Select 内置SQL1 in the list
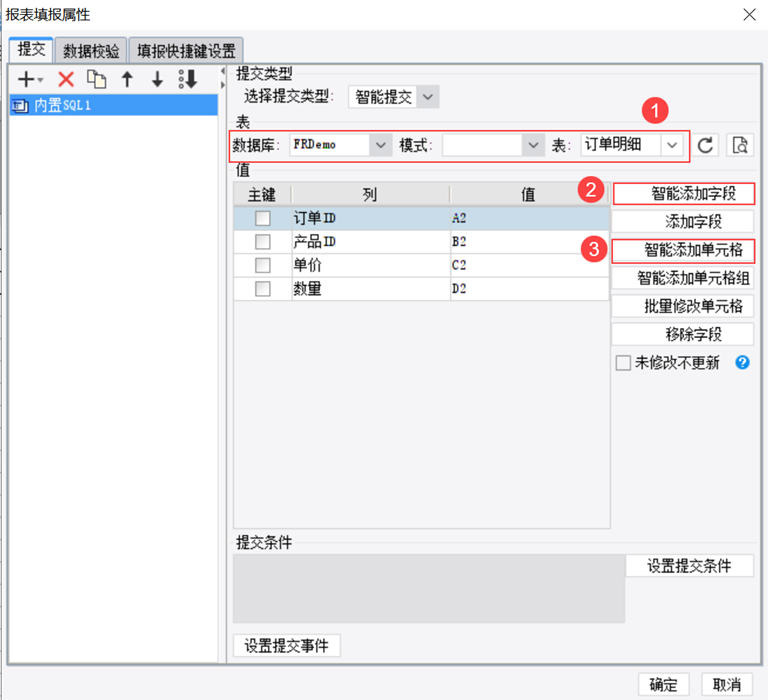 point(114,105)
